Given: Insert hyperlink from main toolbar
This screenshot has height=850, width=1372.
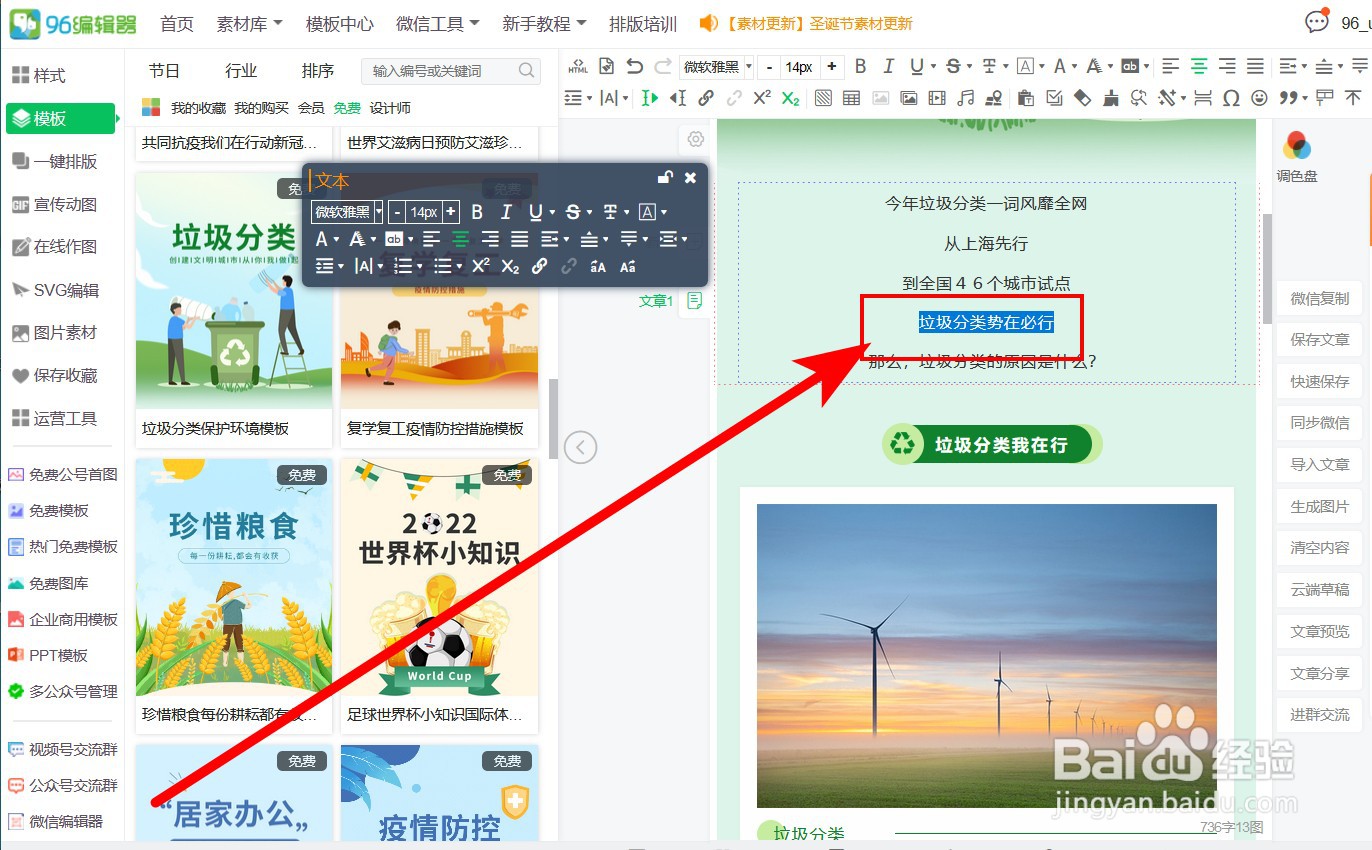Looking at the screenshot, I should [x=706, y=98].
